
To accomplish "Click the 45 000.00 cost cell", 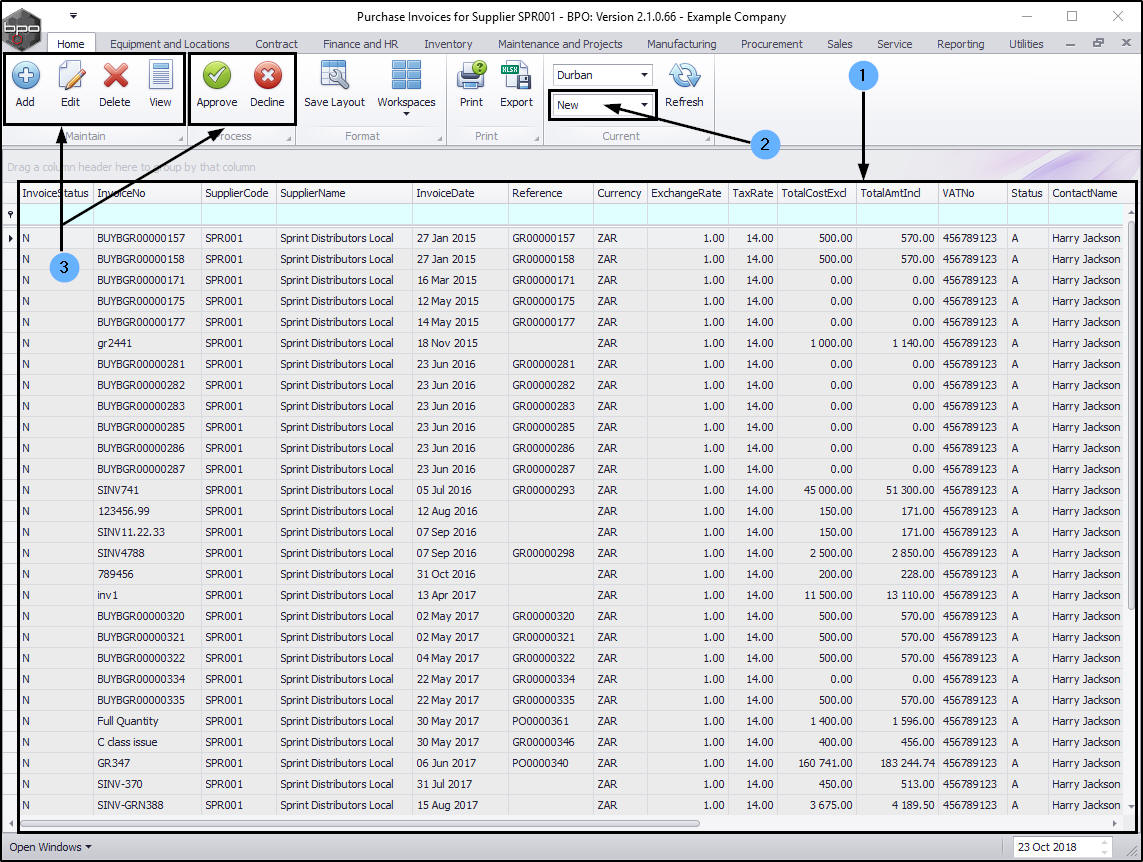I will click(x=816, y=490).
